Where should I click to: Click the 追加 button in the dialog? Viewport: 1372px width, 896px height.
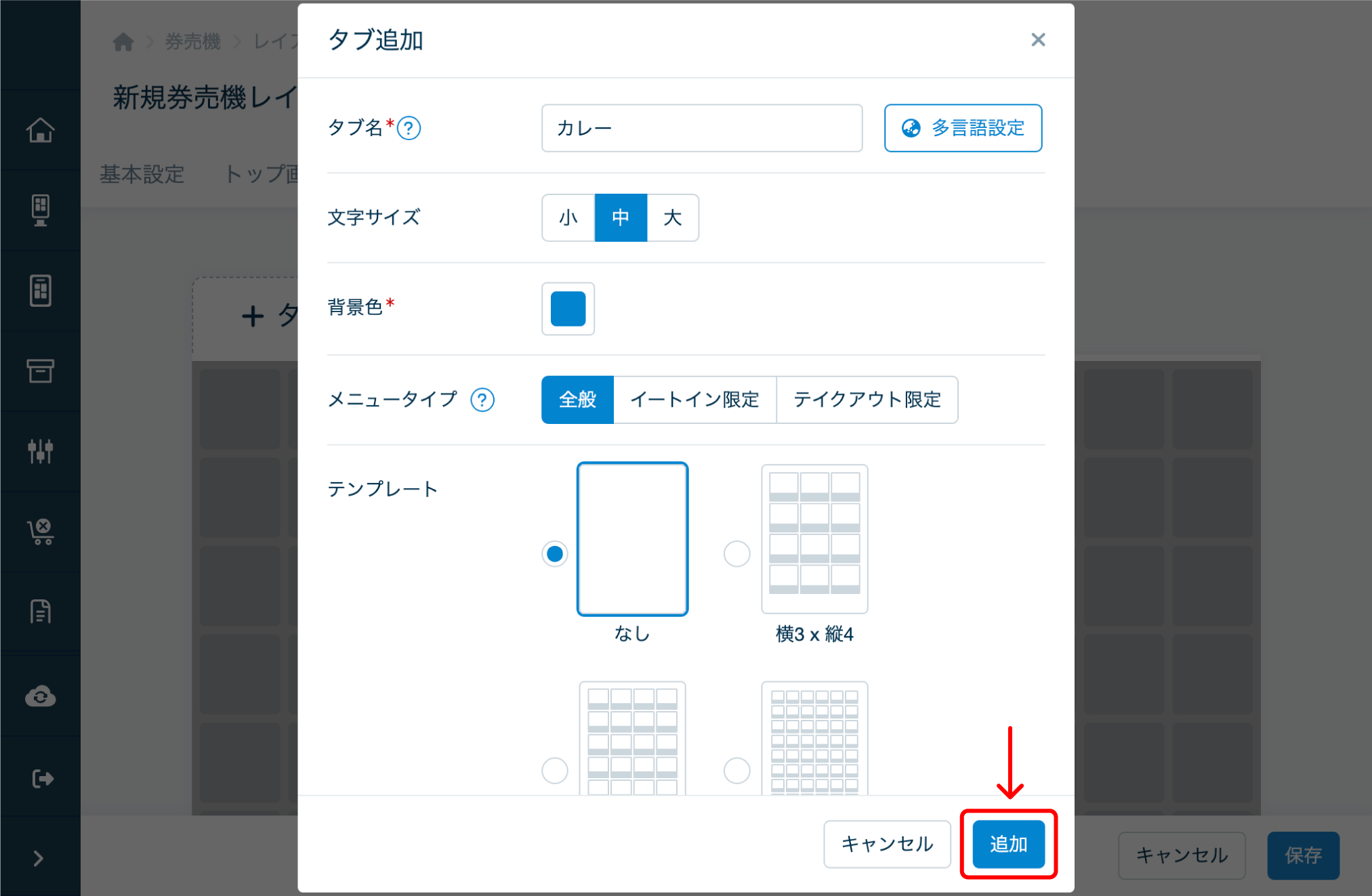click(x=1009, y=844)
